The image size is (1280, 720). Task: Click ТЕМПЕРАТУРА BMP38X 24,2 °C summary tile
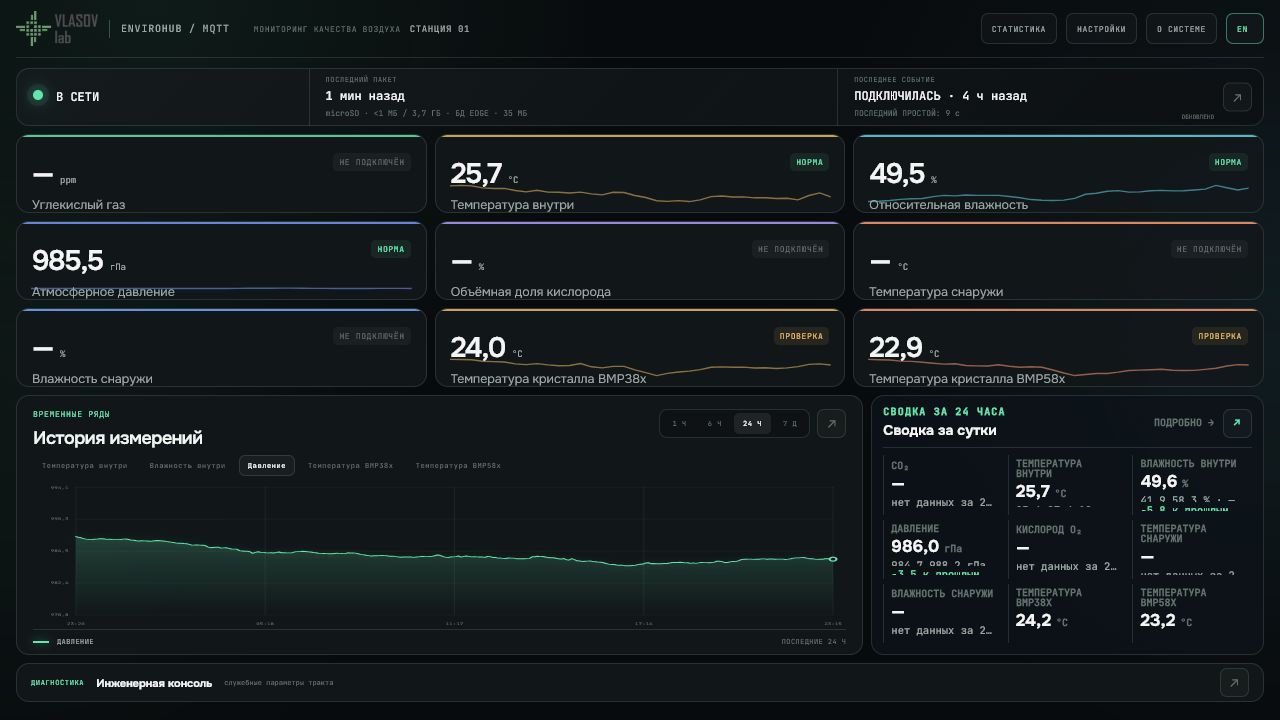tap(1070, 613)
